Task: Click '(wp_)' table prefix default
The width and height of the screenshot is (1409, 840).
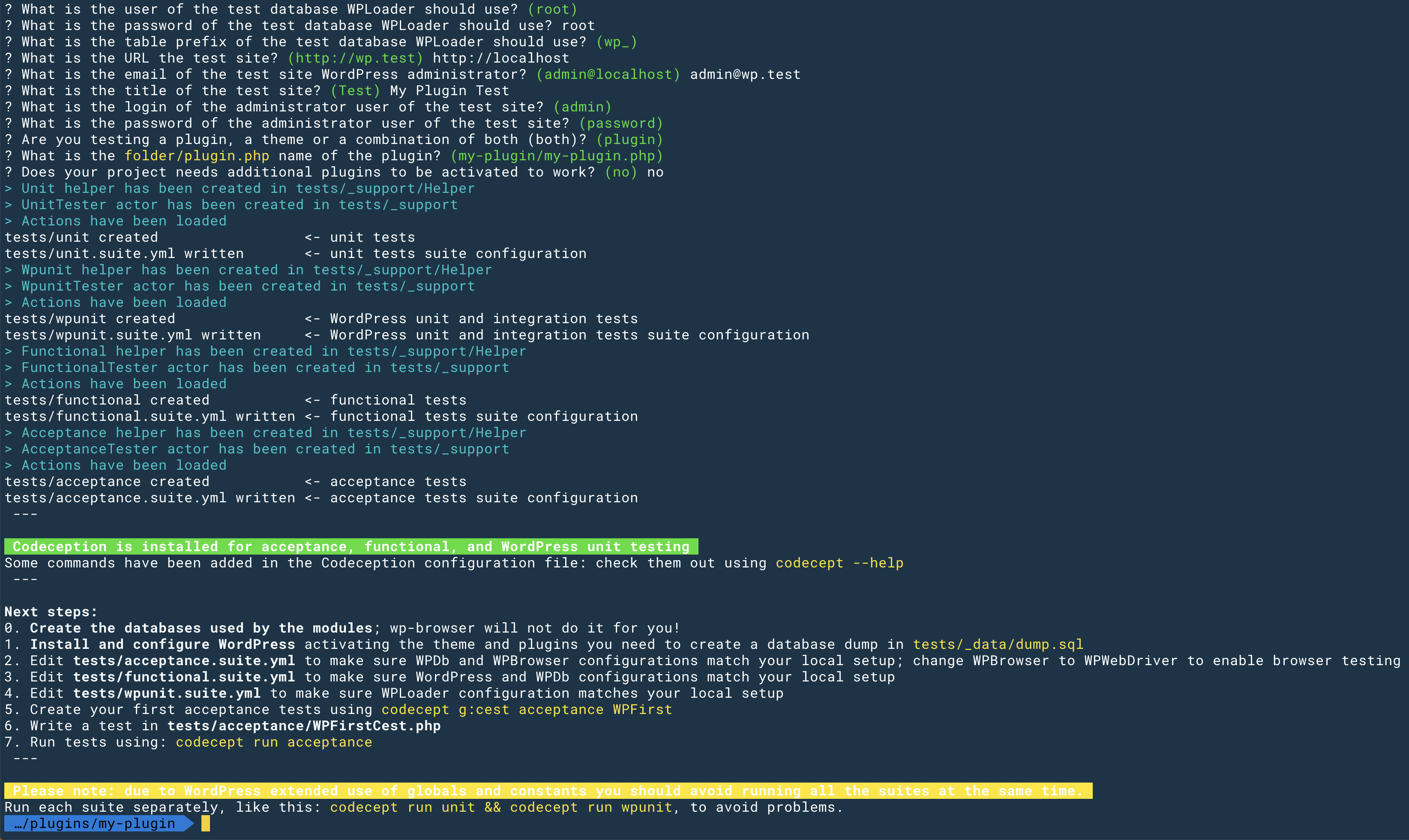Action: [x=617, y=42]
